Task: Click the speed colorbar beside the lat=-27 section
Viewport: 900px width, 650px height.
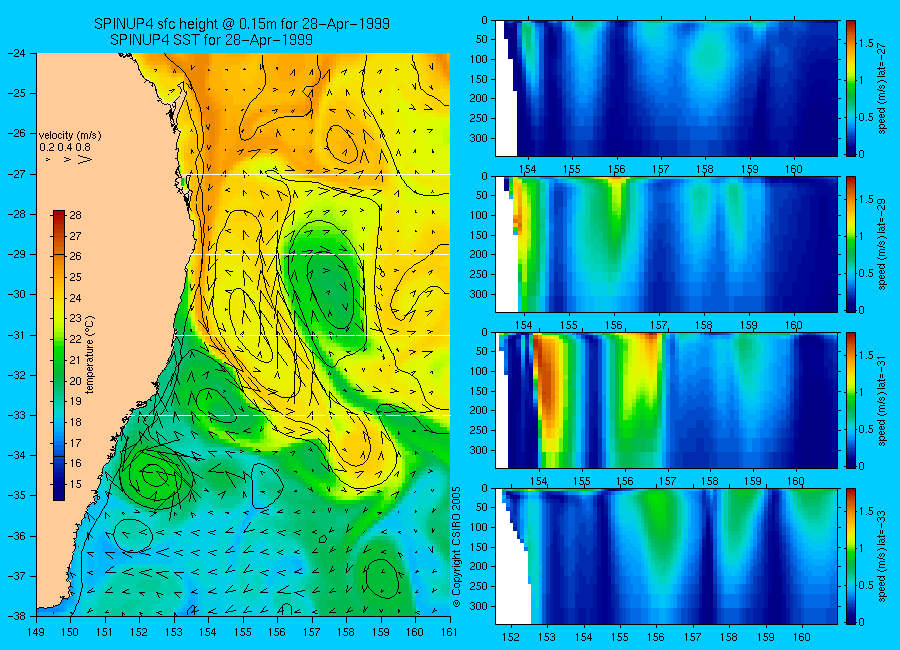Action: 851,88
